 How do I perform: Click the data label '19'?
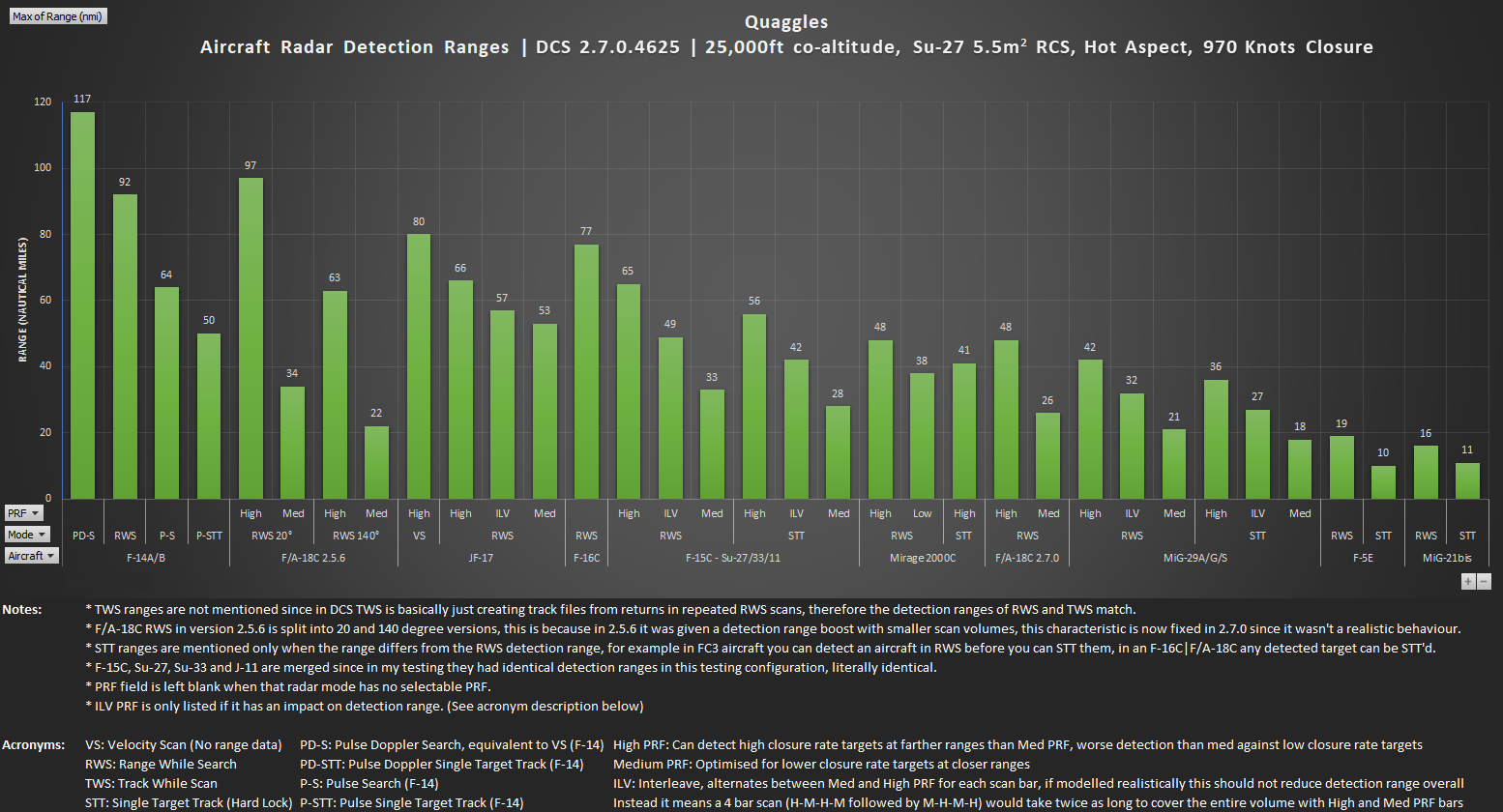1341,423
